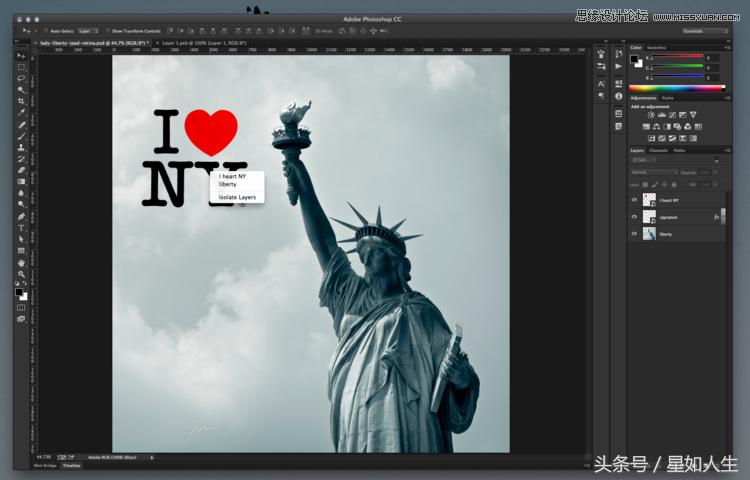750x480 pixels.
Task: Switch to the Channels tab
Action: 658,150
